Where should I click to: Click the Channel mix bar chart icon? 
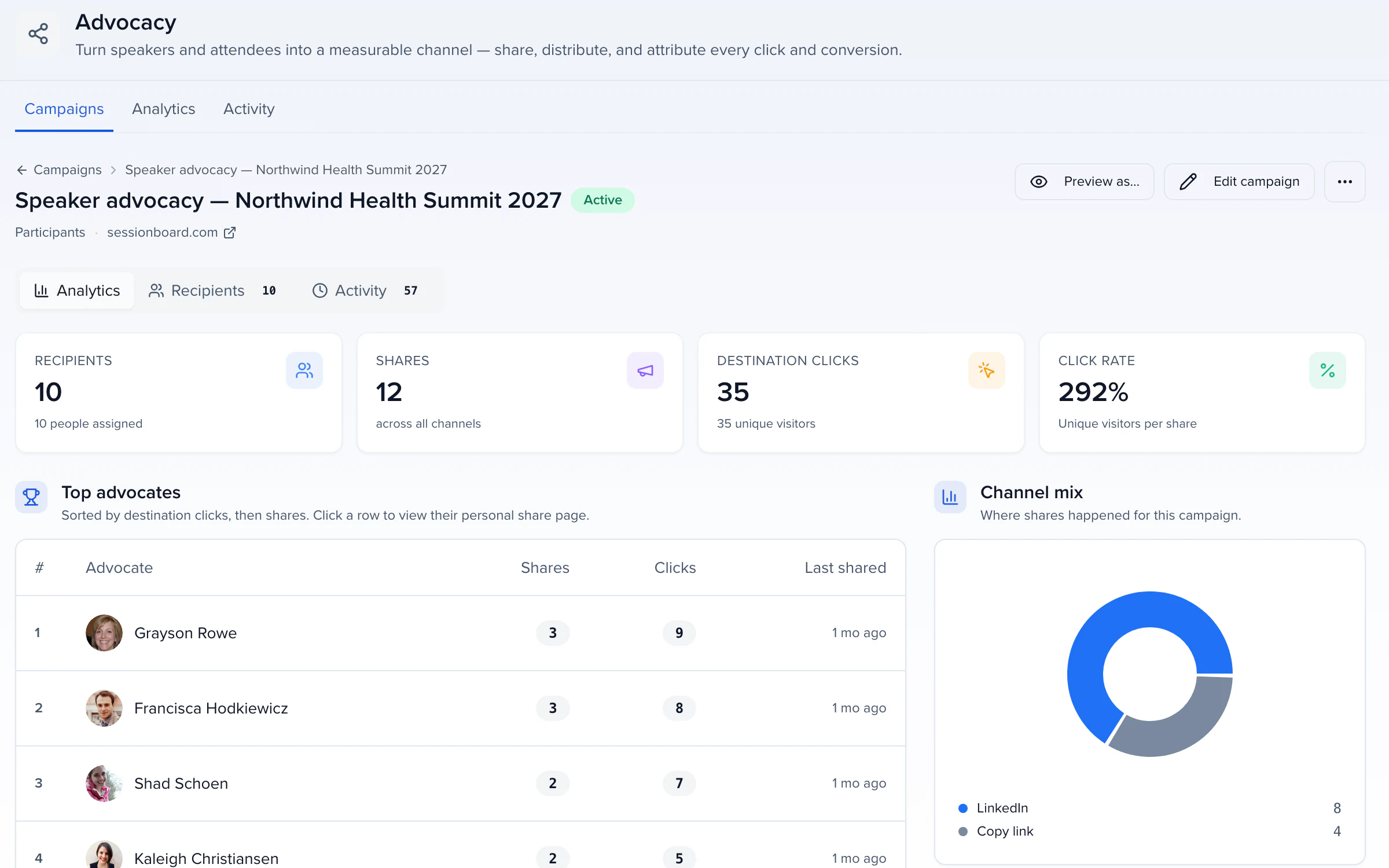point(950,497)
